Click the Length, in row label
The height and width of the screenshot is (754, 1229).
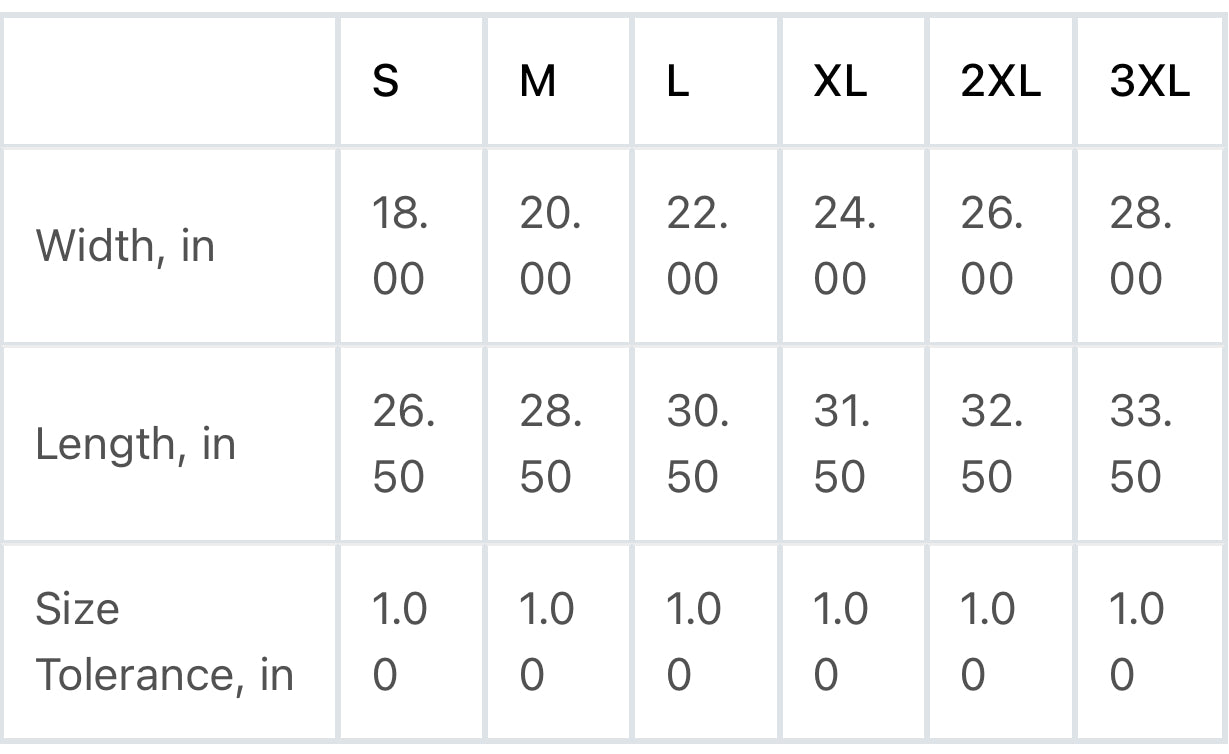135,444
